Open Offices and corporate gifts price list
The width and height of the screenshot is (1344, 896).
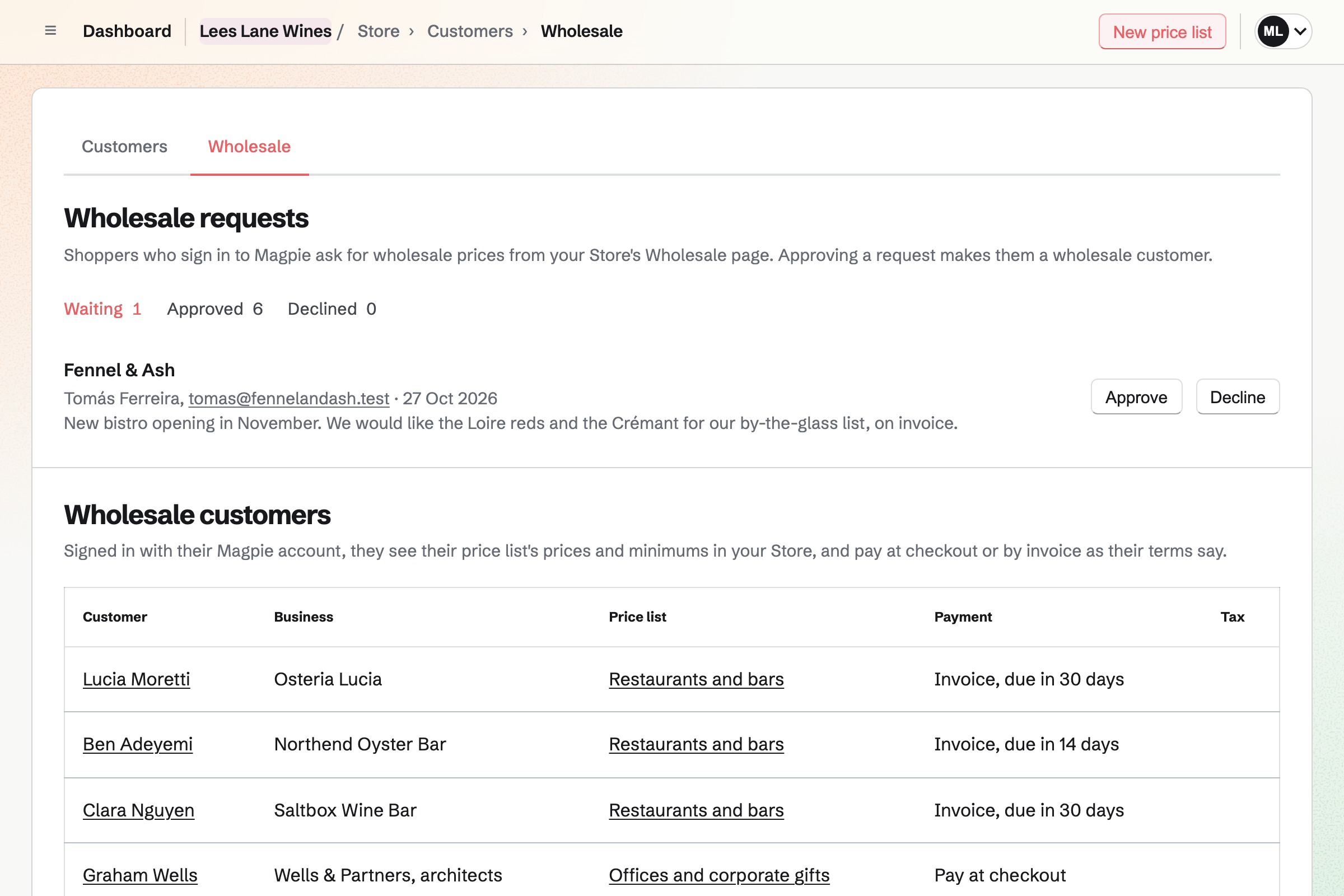point(719,876)
